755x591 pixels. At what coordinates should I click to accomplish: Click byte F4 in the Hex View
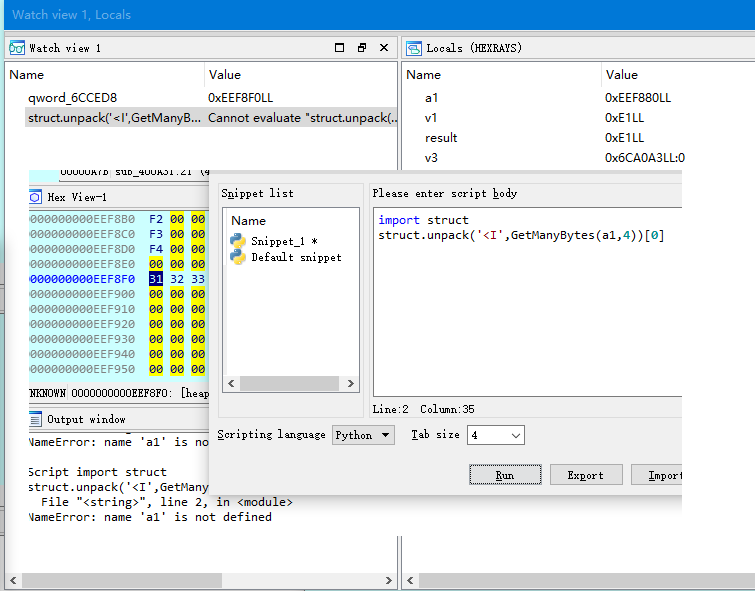[156, 249]
